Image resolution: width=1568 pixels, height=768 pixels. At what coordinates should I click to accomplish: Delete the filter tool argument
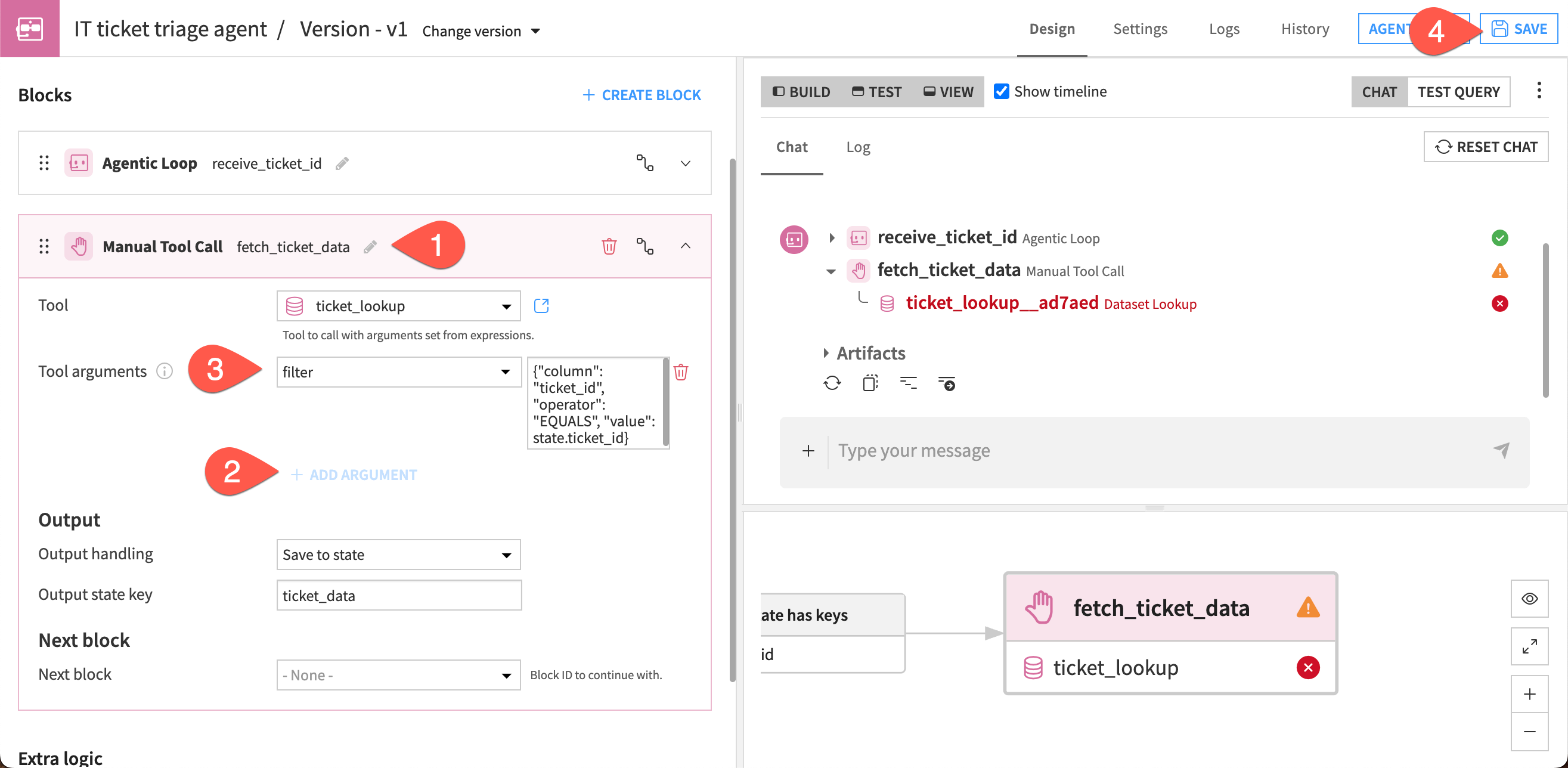681,372
